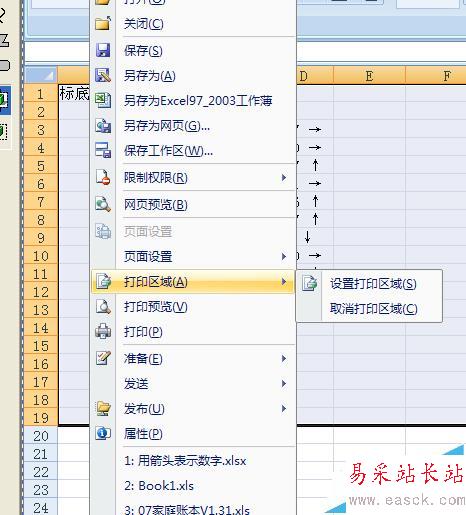Click the up arrow in row 7
This screenshot has width=466, height=515.
tap(315, 201)
